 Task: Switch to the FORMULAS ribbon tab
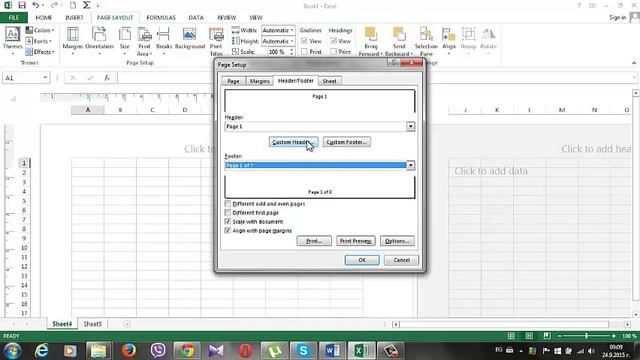click(x=161, y=18)
